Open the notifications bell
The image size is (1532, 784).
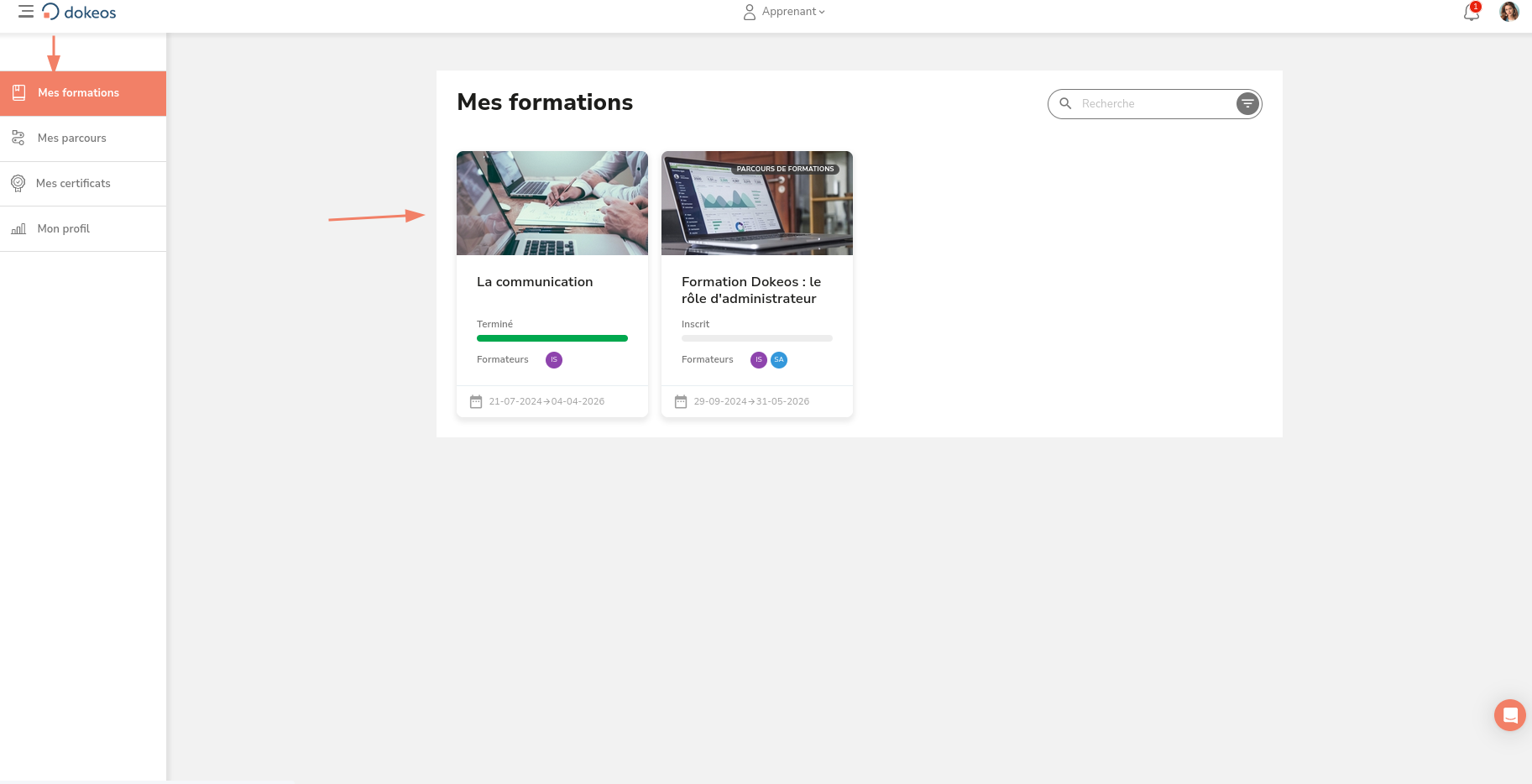1471,12
